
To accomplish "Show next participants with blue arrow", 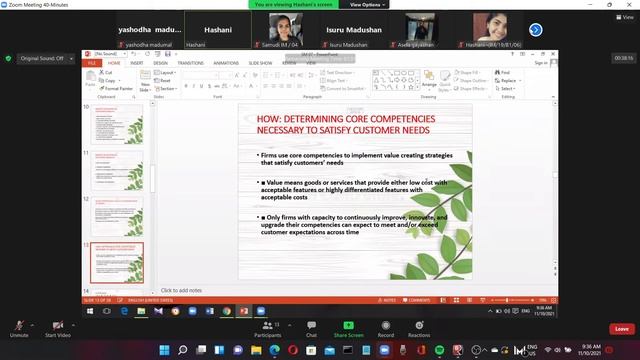I will click(536, 30).
